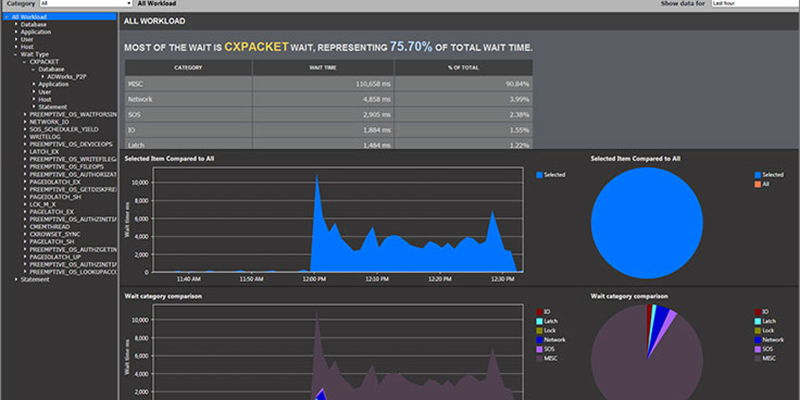Select All Workload in the tree
This screenshot has height=400, width=800.
(x=29, y=17)
